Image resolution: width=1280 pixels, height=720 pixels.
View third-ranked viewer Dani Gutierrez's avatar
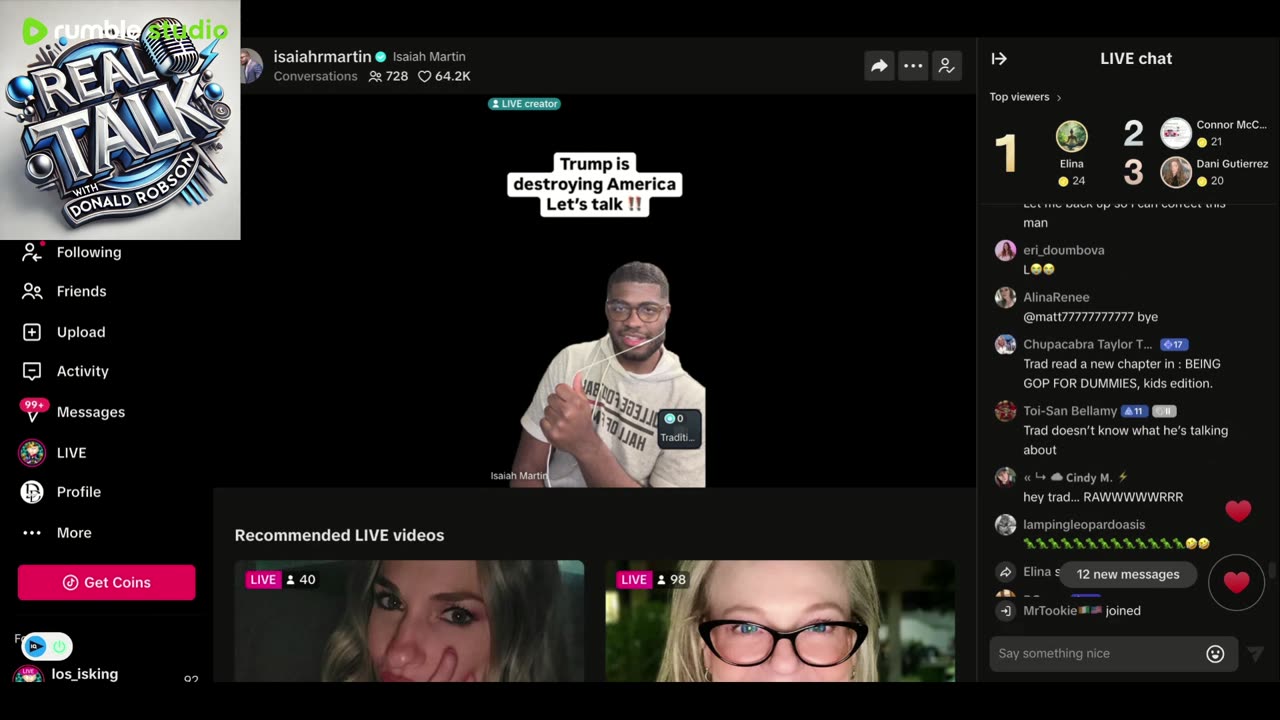pyautogui.click(x=1176, y=172)
